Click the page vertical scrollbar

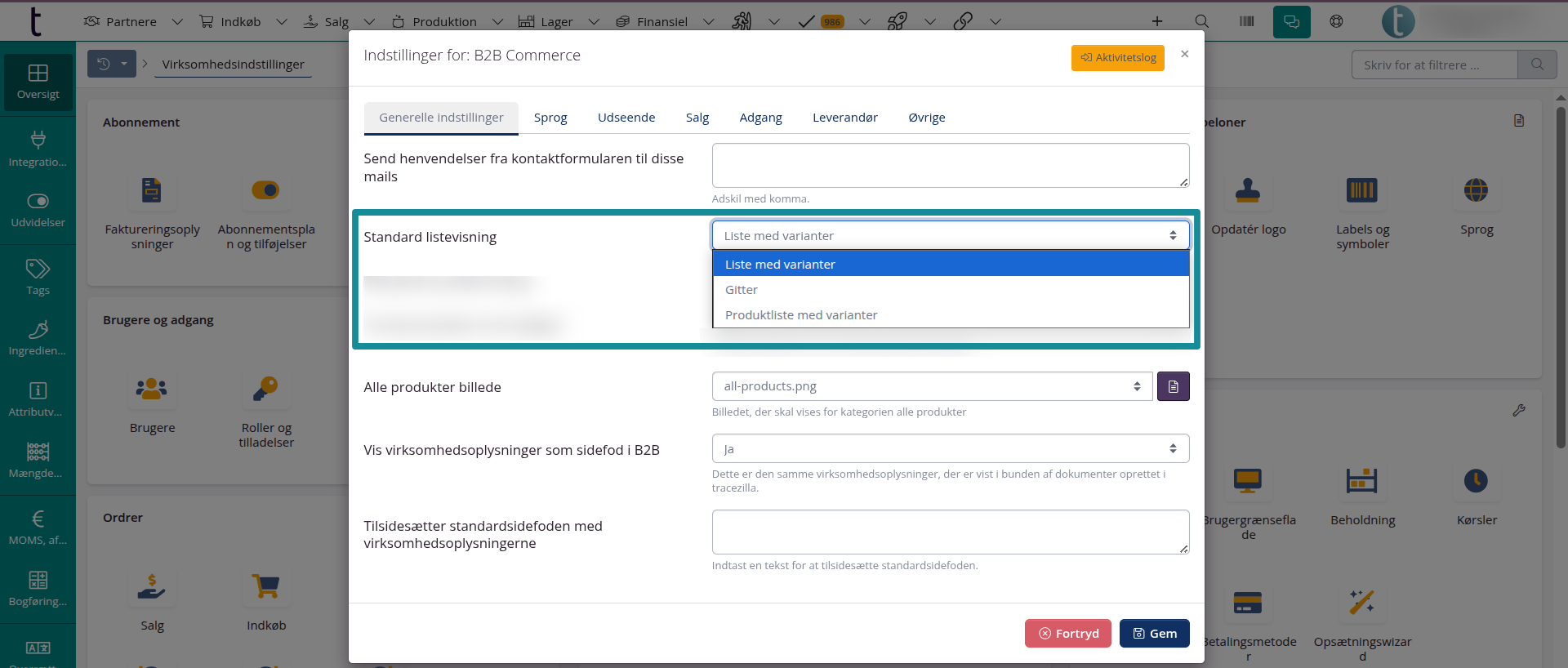1561,278
